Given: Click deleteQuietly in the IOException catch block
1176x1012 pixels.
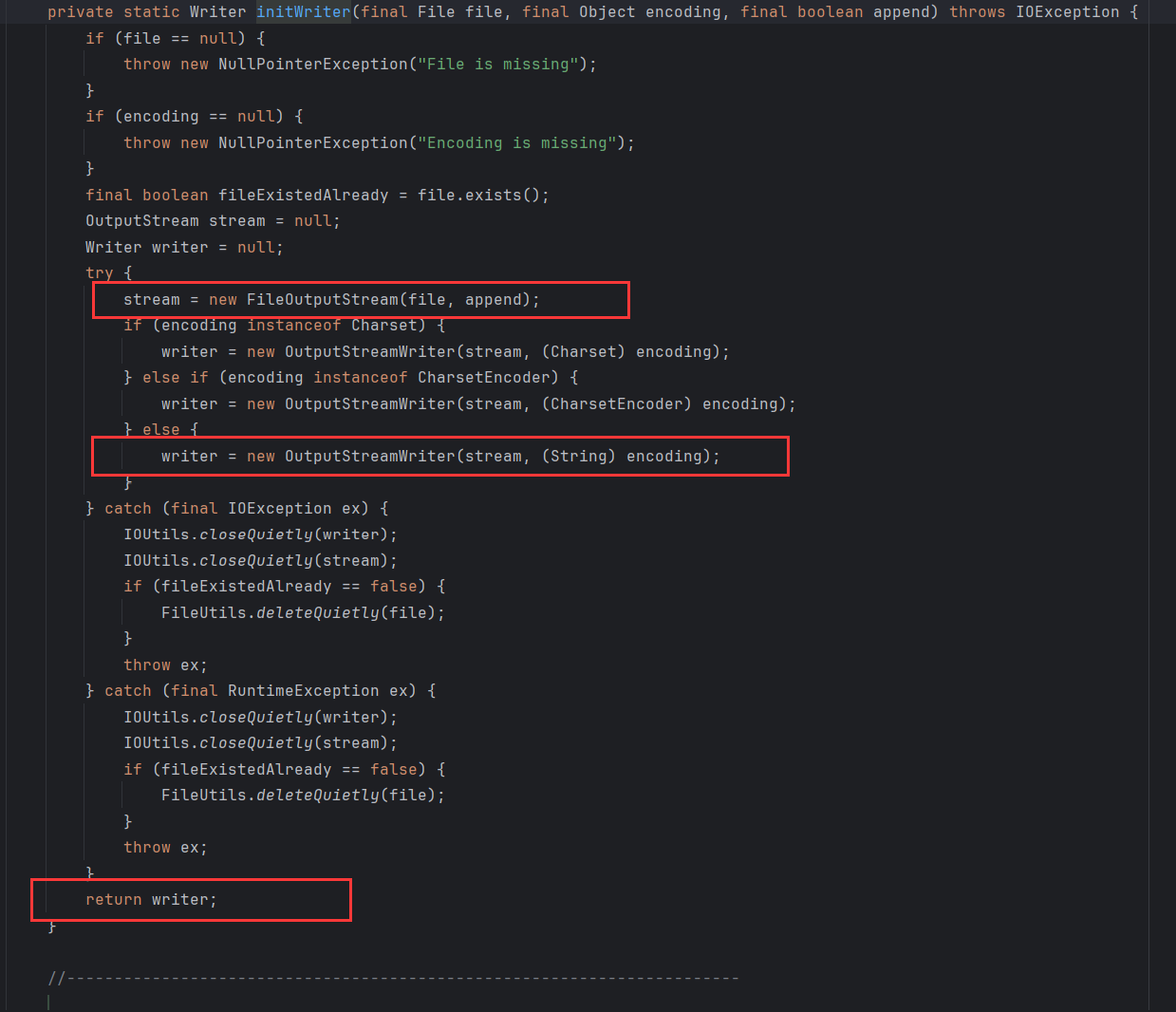Looking at the screenshot, I should pos(317,613).
